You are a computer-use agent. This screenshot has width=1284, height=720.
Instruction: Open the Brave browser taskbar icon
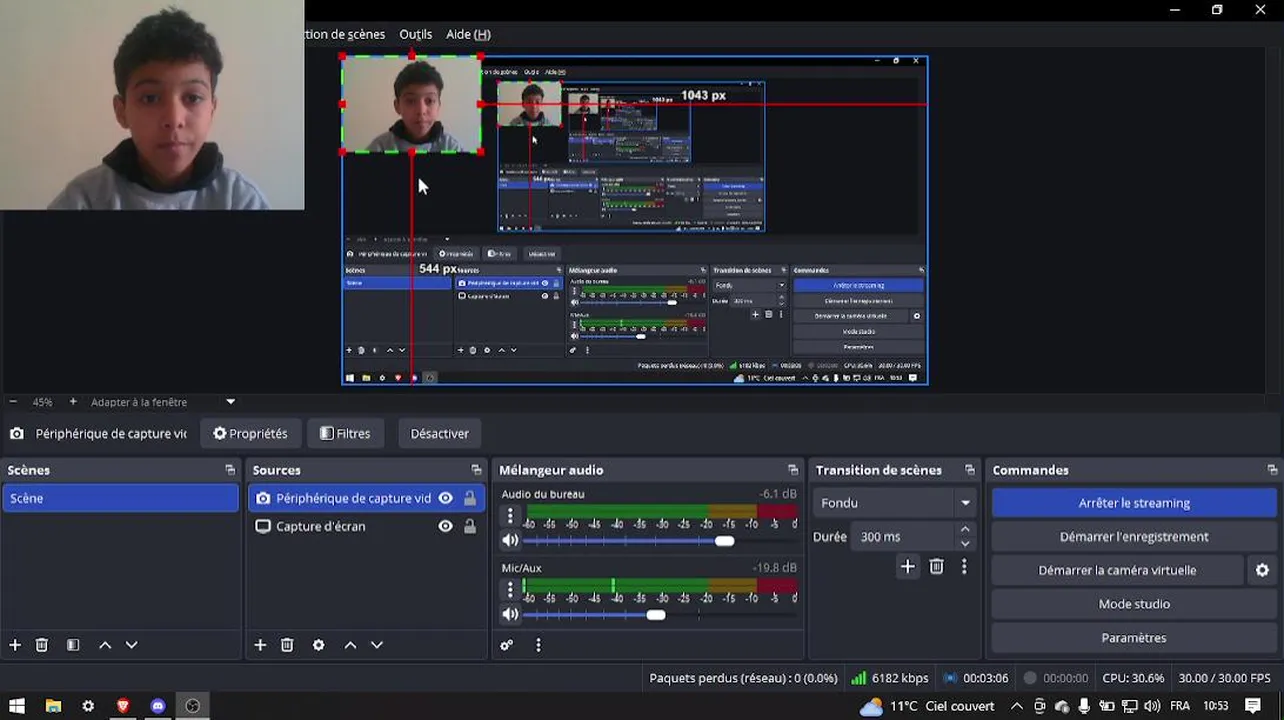tap(123, 706)
